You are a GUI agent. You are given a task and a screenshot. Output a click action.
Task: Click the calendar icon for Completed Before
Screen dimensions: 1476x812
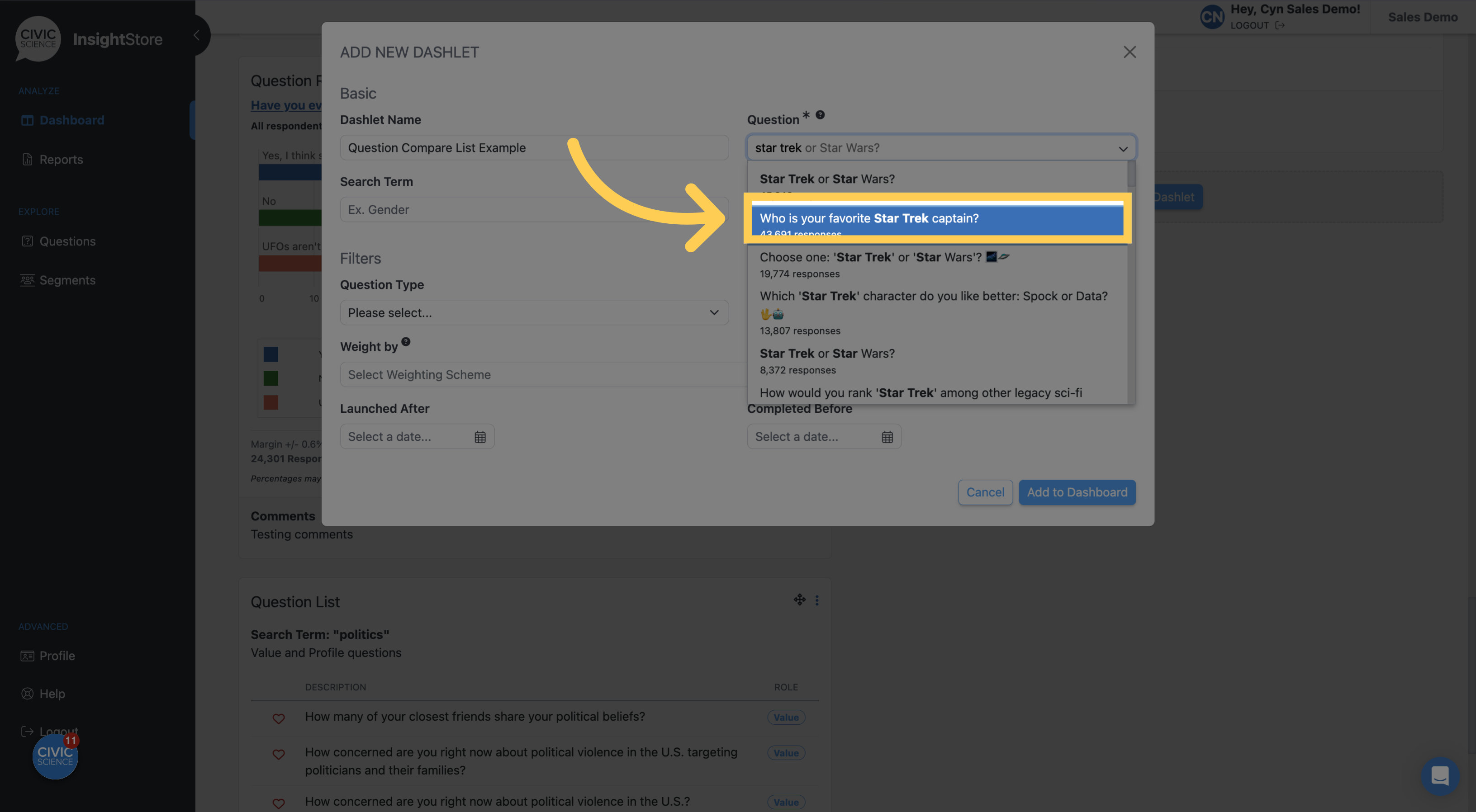point(887,435)
